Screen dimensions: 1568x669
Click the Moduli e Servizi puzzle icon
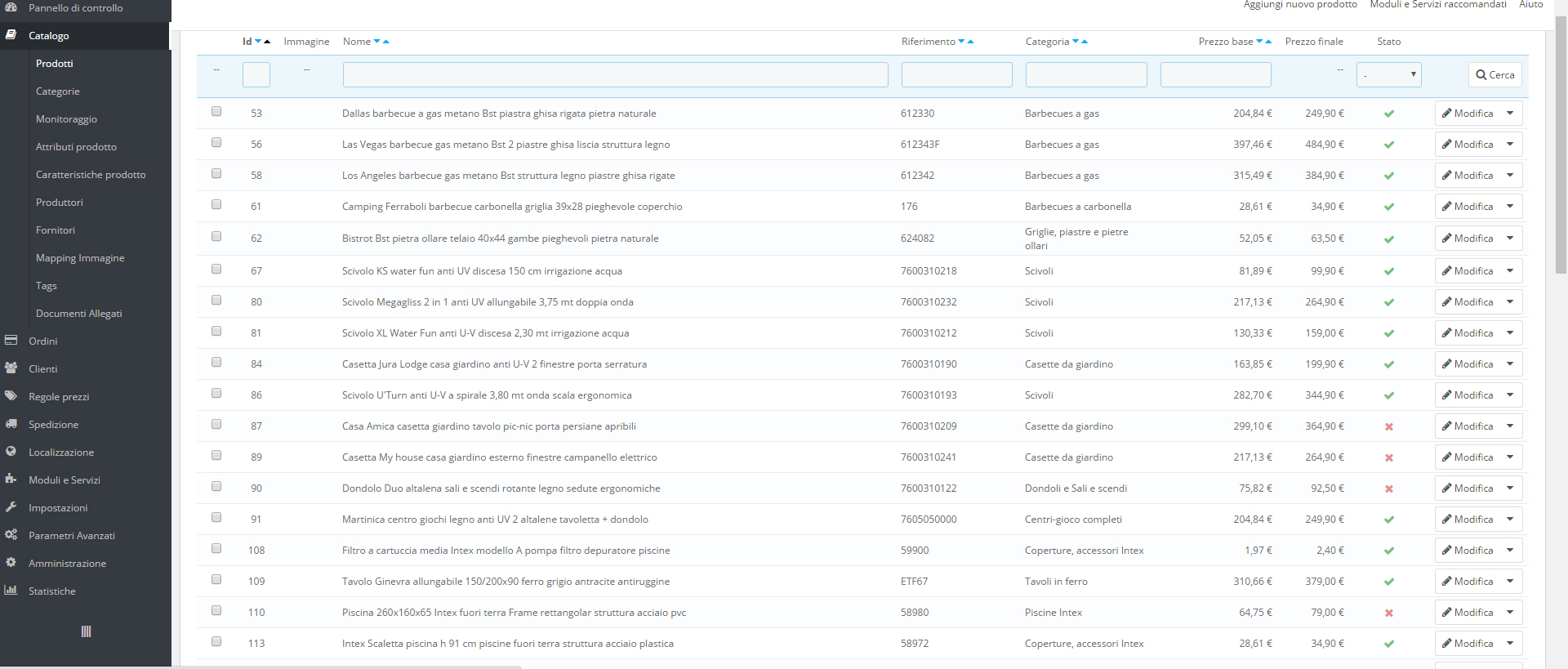(x=11, y=479)
